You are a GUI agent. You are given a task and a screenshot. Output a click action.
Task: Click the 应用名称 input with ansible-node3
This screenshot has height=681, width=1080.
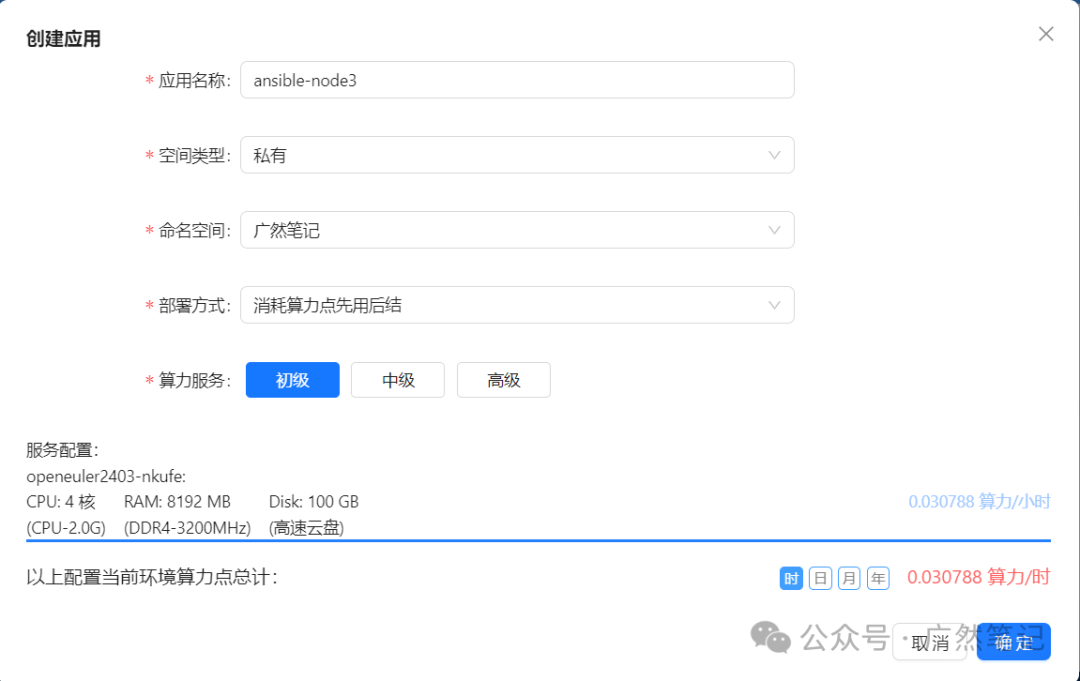click(x=517, y=80)
